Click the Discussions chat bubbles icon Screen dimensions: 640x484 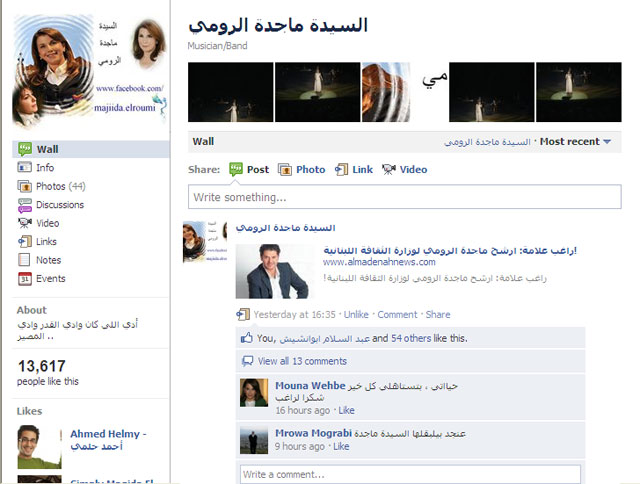tap(24, 205)
